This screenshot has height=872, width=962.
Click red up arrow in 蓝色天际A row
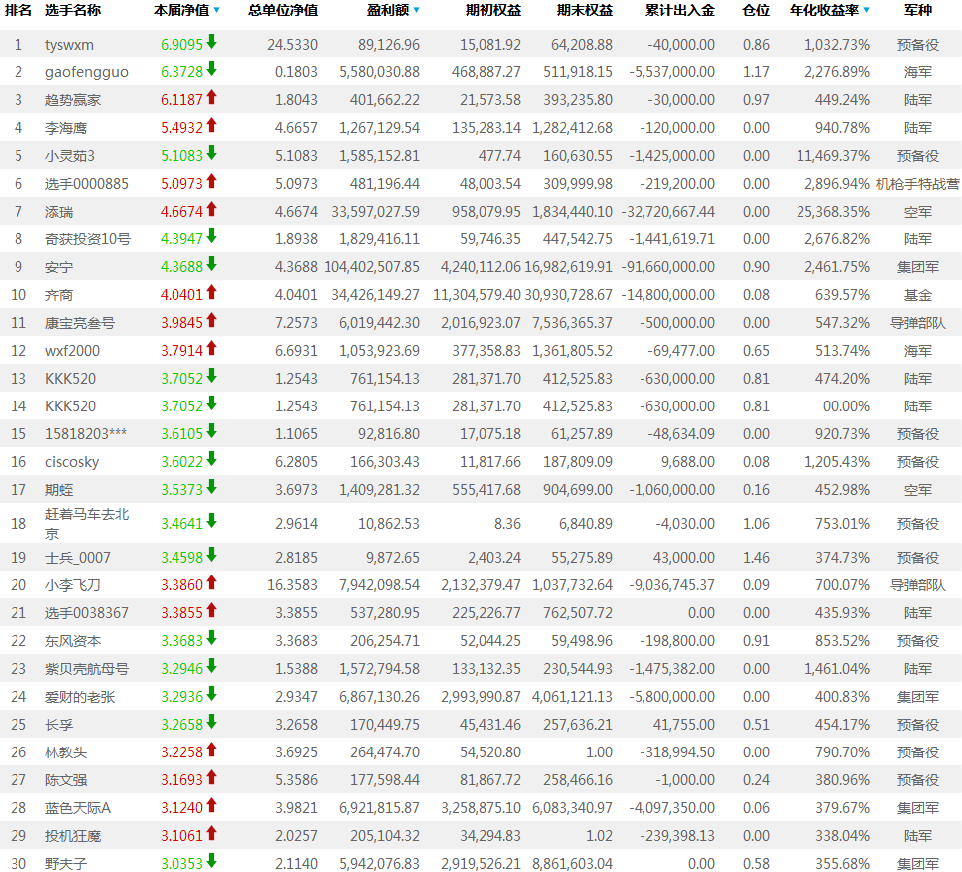212,805
